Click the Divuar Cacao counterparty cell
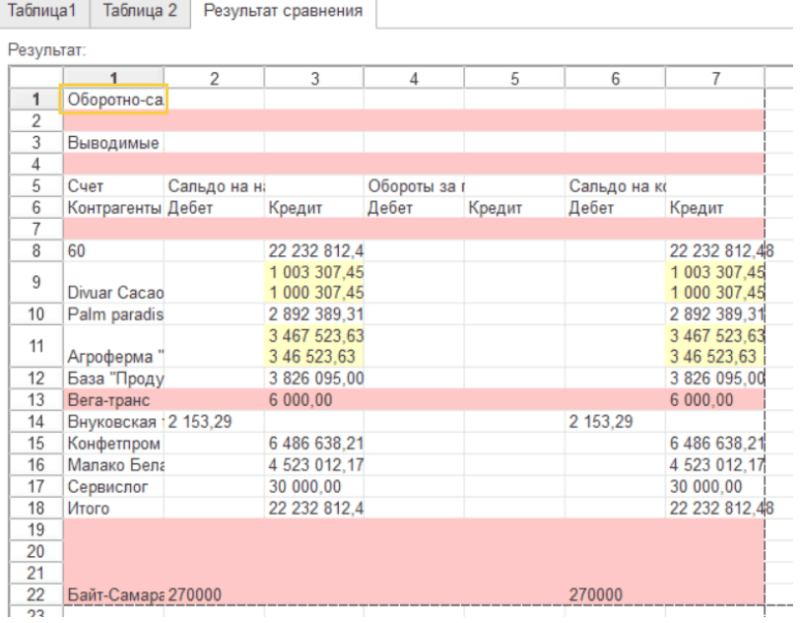800x623 pixels. click(x=113, y=292)
